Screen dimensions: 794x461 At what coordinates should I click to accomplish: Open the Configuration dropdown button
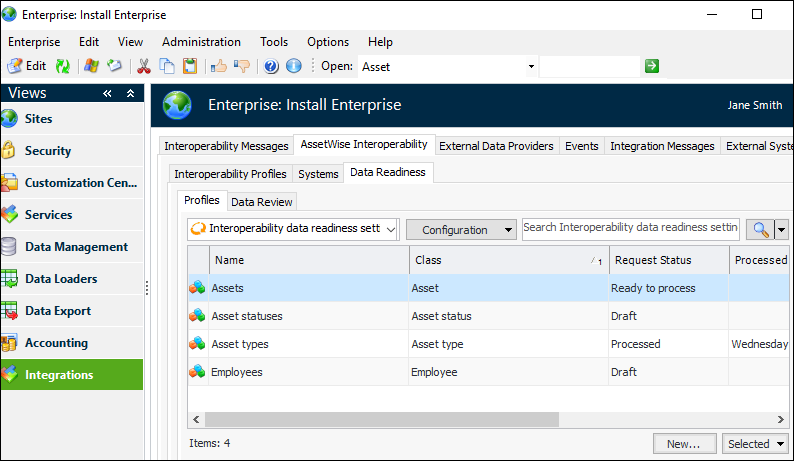[461, 229]
